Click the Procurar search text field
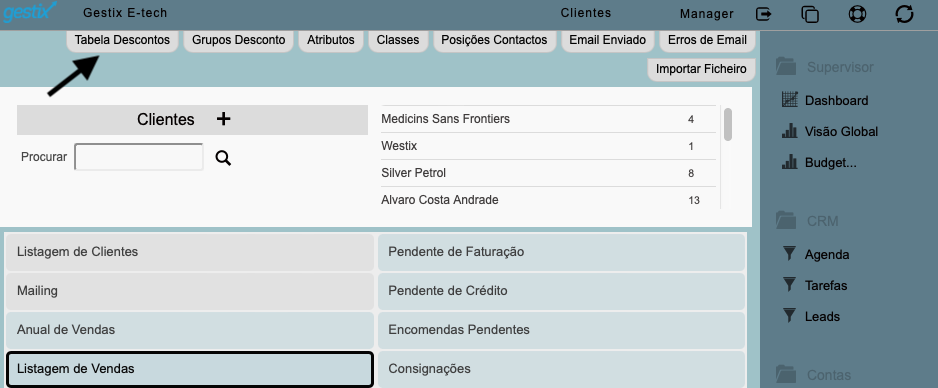Viewport: 938px width, 388px height. coord(139,157)
